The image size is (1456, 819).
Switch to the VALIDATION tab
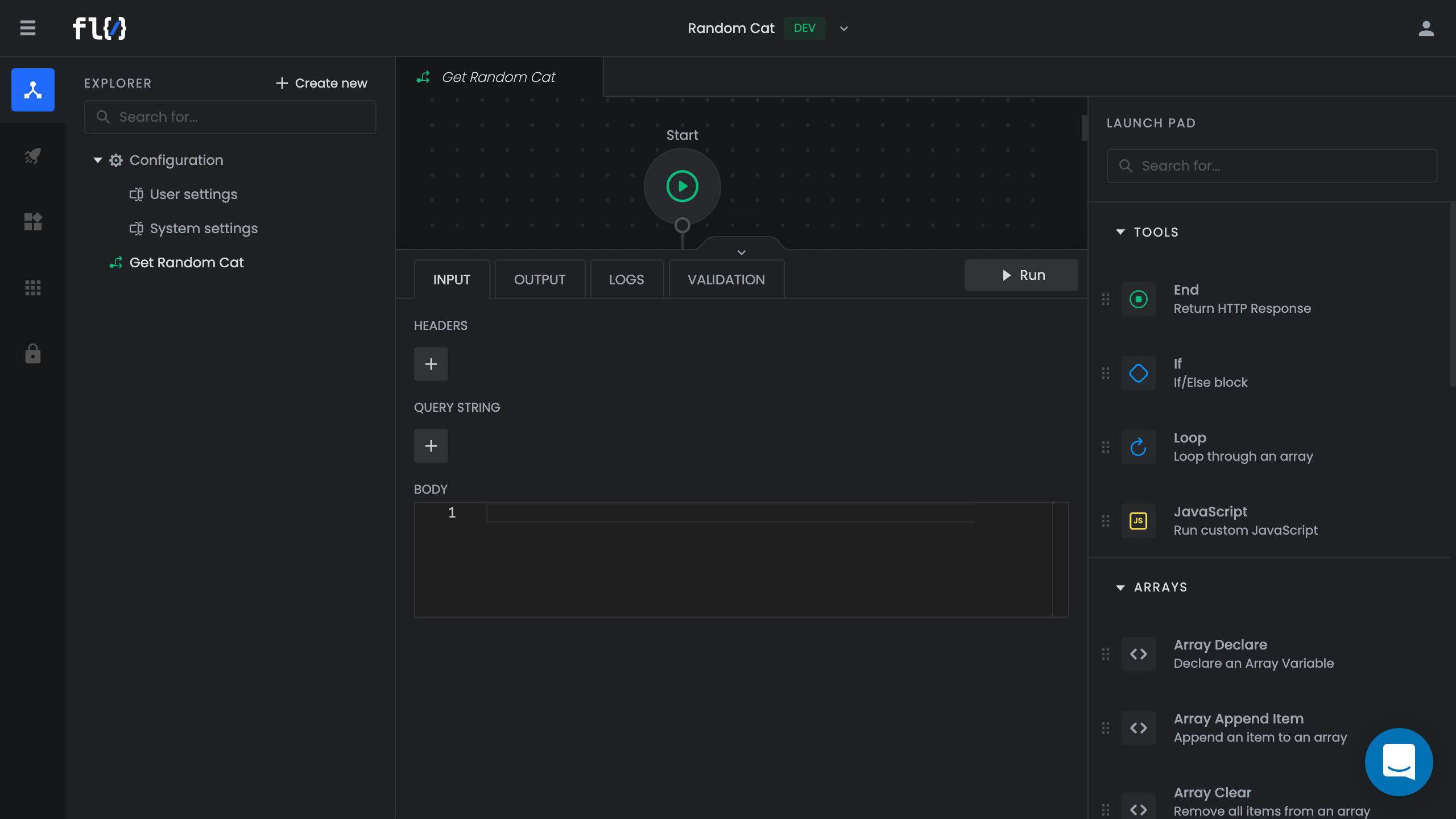click(x=726, y=280)
